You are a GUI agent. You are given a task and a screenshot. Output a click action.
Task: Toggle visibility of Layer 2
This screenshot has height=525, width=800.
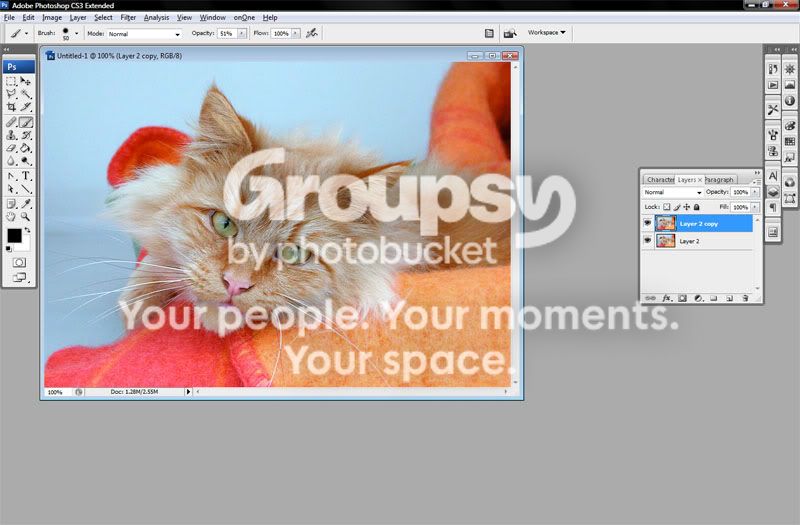pyautogui.click(x=647, y=240)
